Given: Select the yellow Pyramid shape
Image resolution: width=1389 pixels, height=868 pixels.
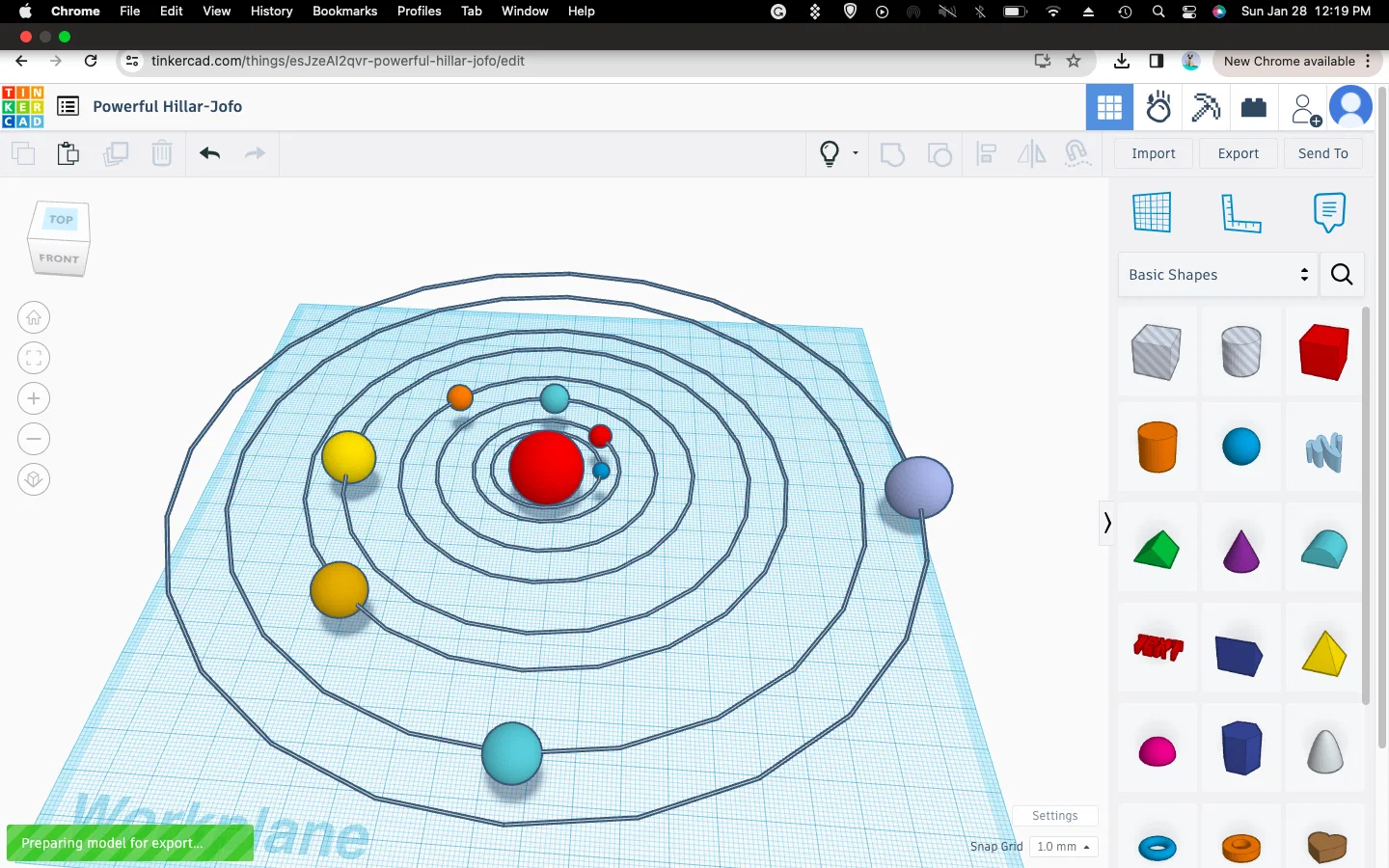Looking at the screenshot, I should 1324,654.
